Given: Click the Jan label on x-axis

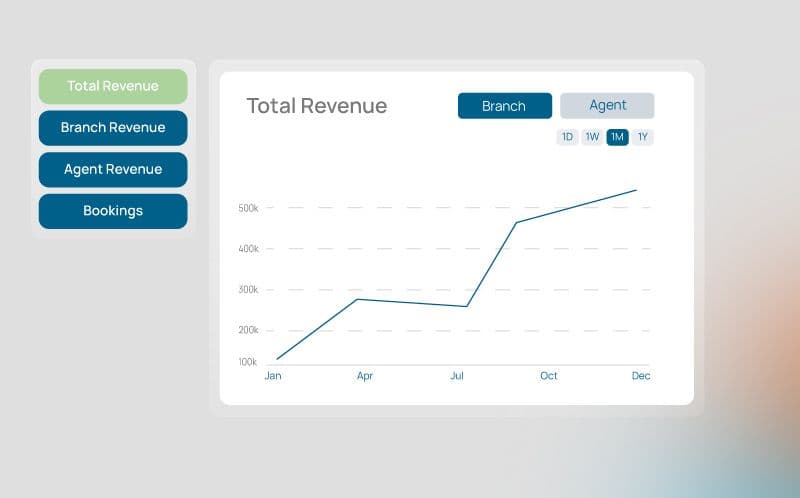Looking at the screenshot, I should click(x=273, y=376).
